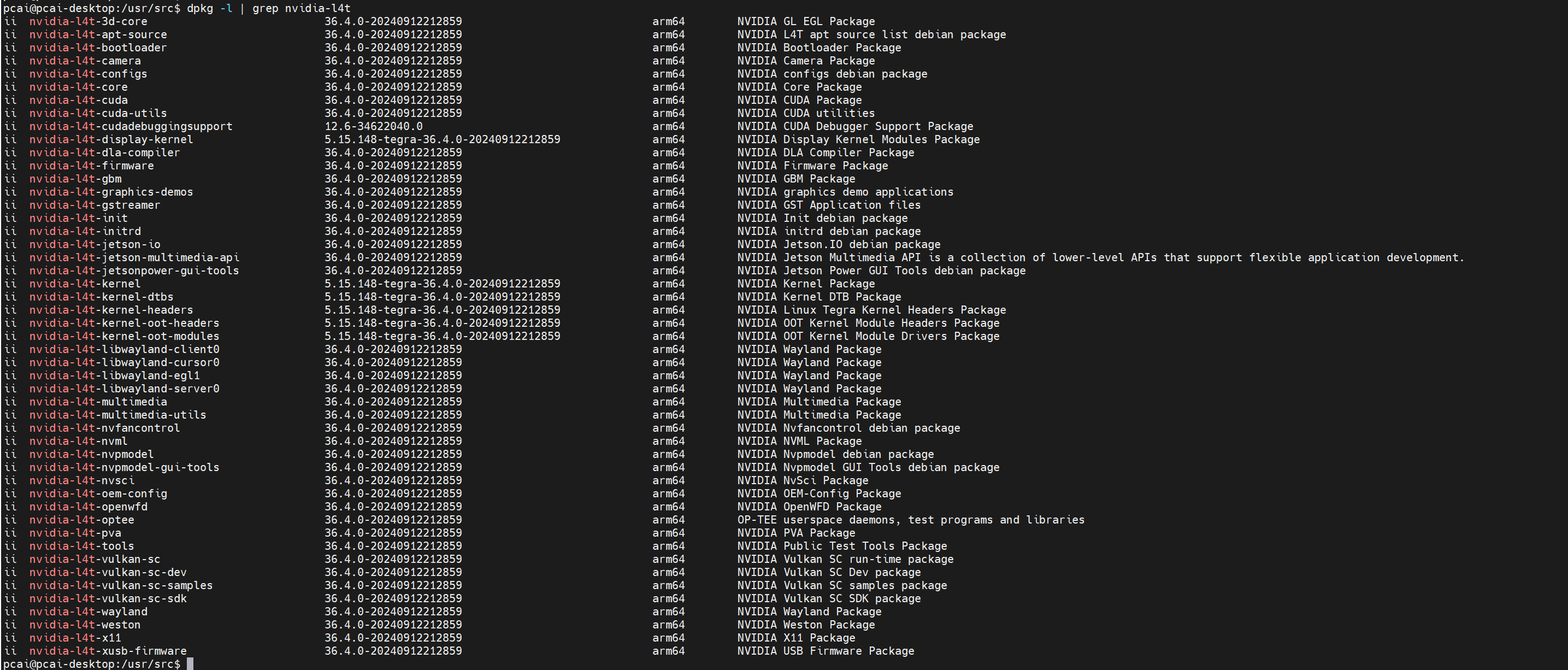
Task: Click the nvidia-l4t-display-kernel package name
Action: click(x=111, y=139)
